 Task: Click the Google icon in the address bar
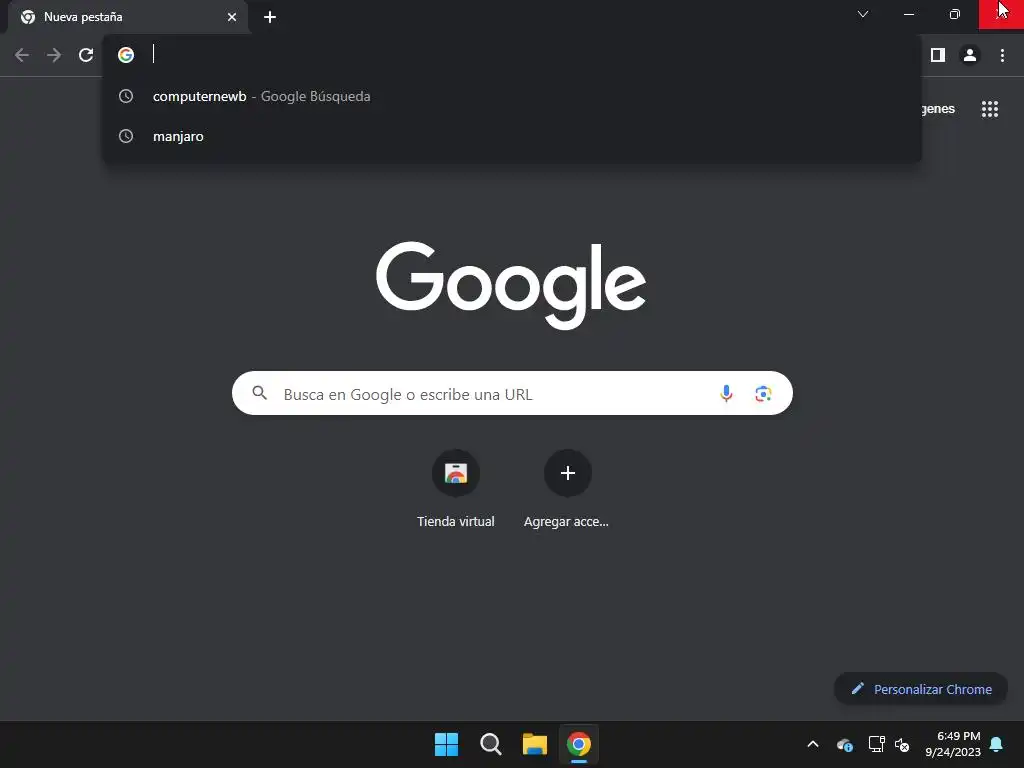pos(126,55)
